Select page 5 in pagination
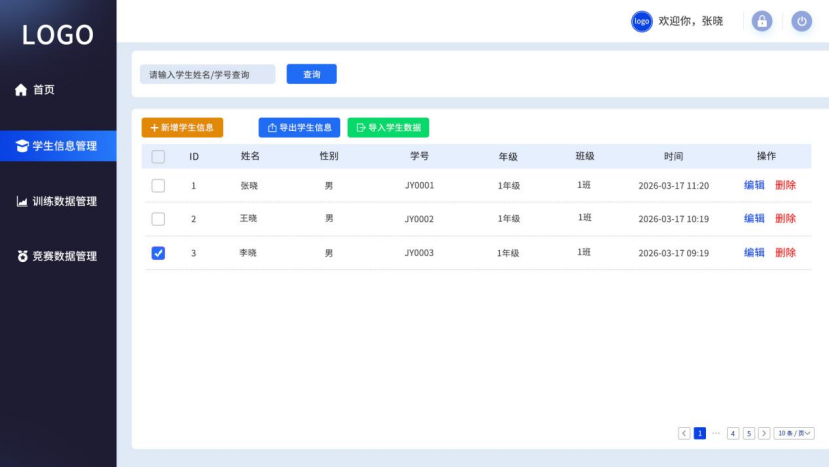This screenshot has height=467, width=830. [x=748, y=433]
